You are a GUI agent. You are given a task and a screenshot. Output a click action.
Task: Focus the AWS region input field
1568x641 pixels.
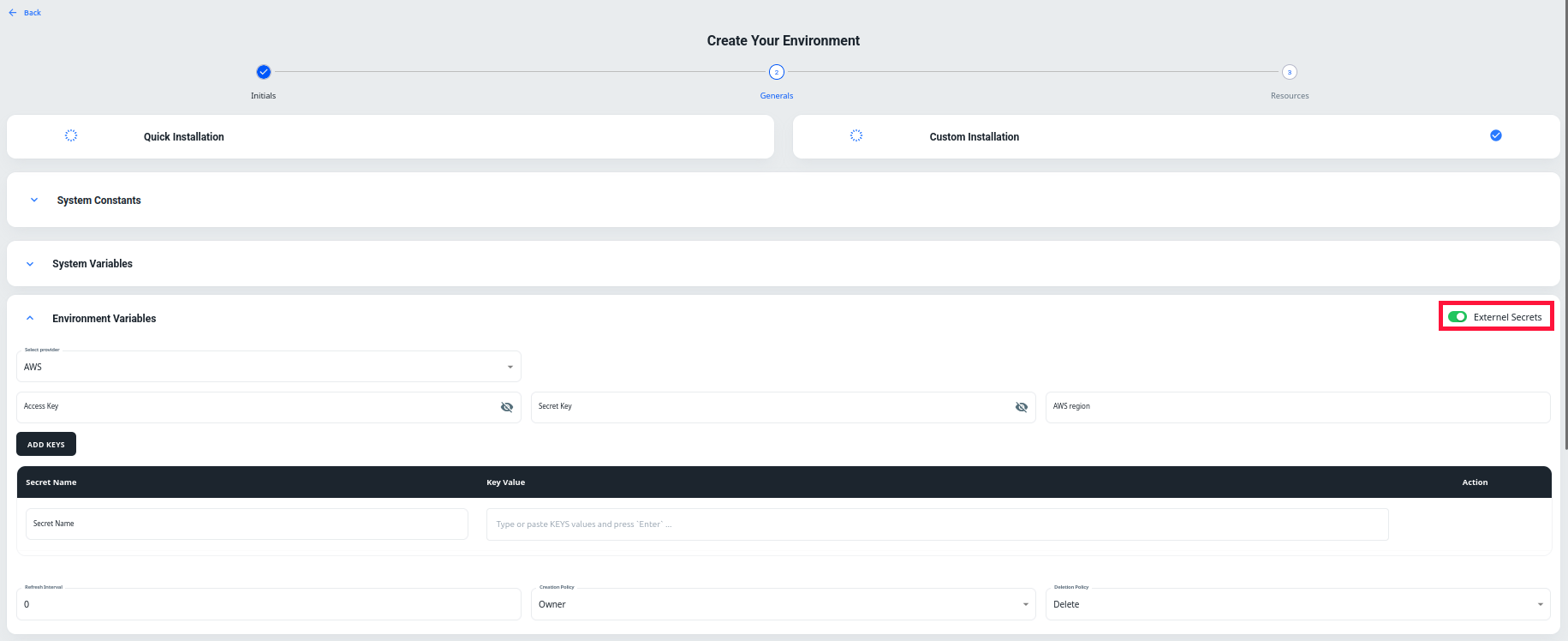[x=1298, y=407]
